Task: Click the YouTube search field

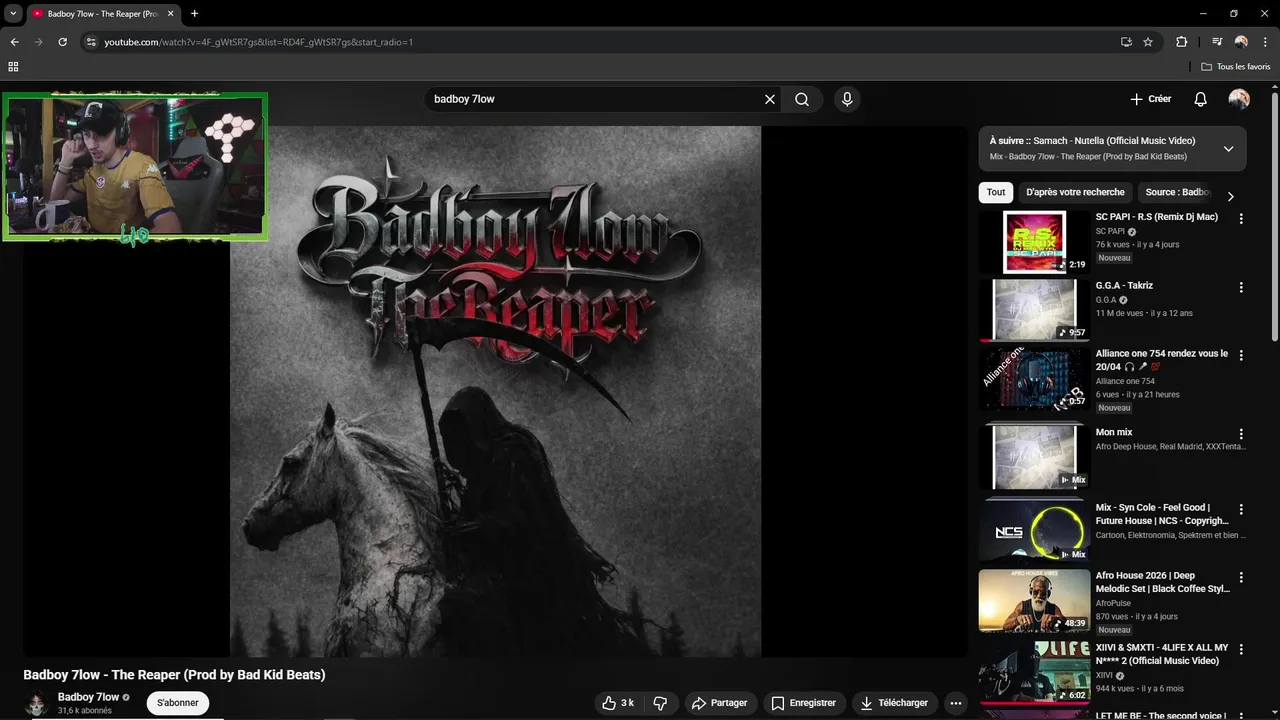Action: (593, 99)
